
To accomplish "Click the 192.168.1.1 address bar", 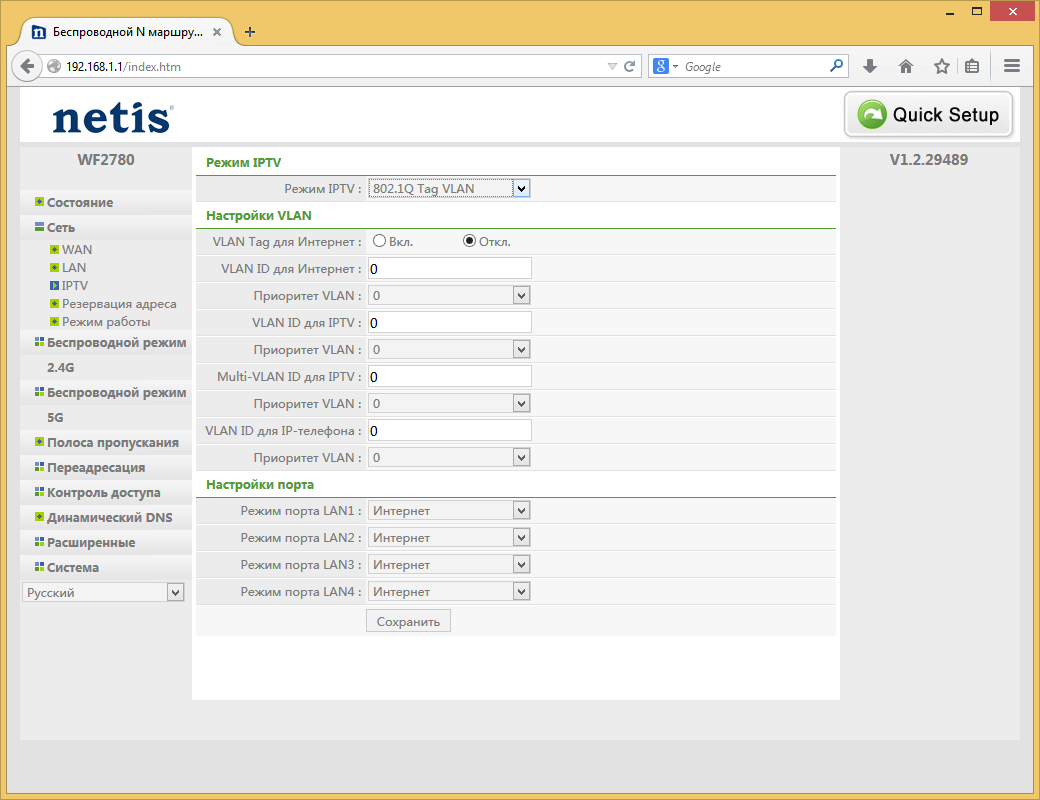I will click(332, 66).
